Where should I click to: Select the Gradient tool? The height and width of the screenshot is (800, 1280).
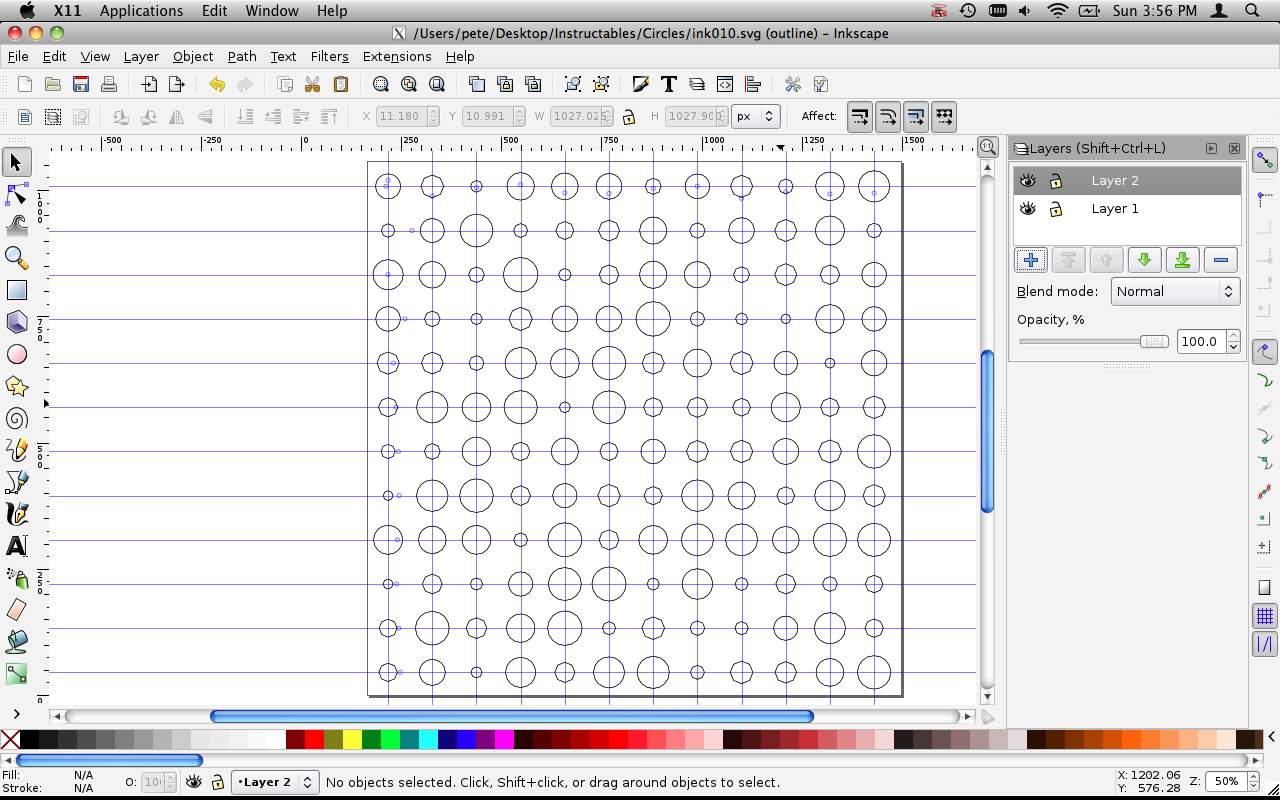[16, 674]
